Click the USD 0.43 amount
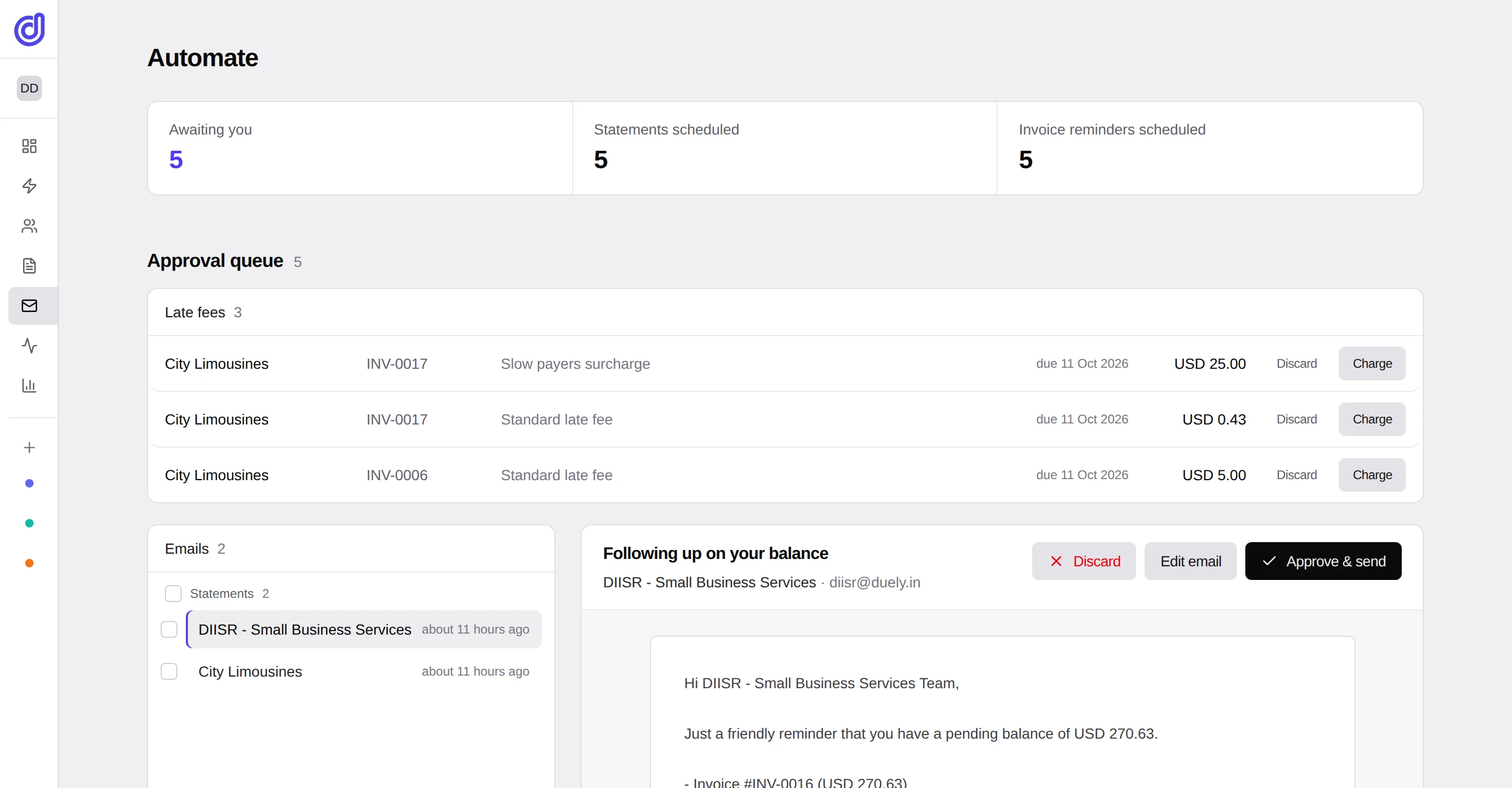1512x788 pixels. (1214, 420)
